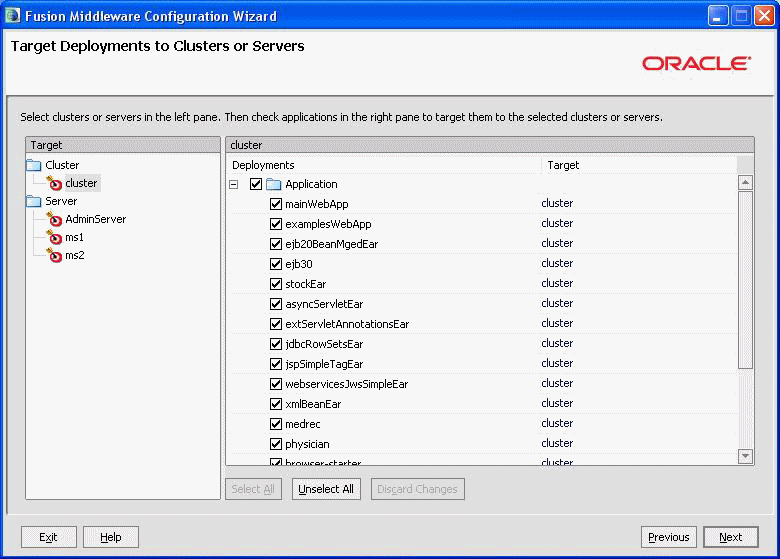Click the Discard Changes button
780x559 pixels.
click(x=417, y=489)
